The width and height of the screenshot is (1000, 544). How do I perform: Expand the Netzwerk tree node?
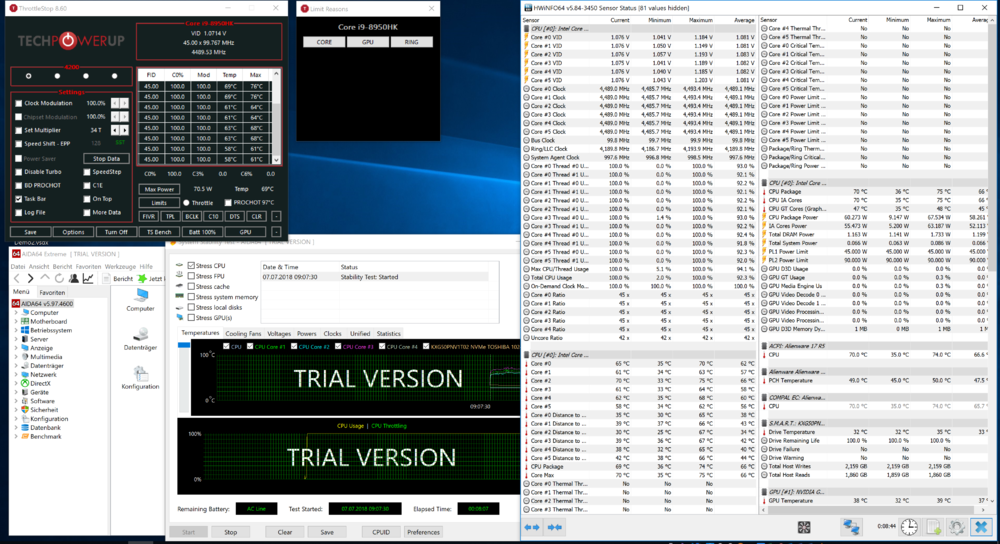(15, 374)
